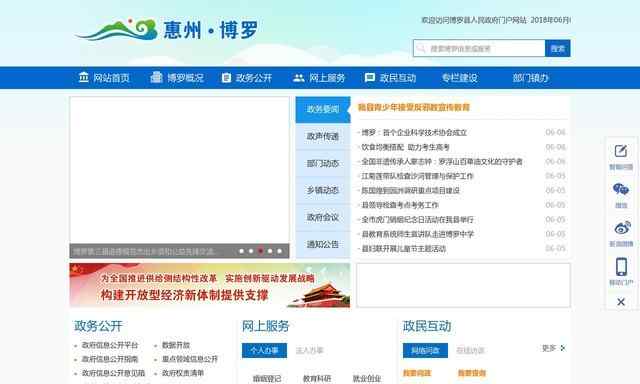The height and width of the screenshot is (384, 640).
Task: Open the feedback pencil icon in side panel
Action: (x=621, y=151)
